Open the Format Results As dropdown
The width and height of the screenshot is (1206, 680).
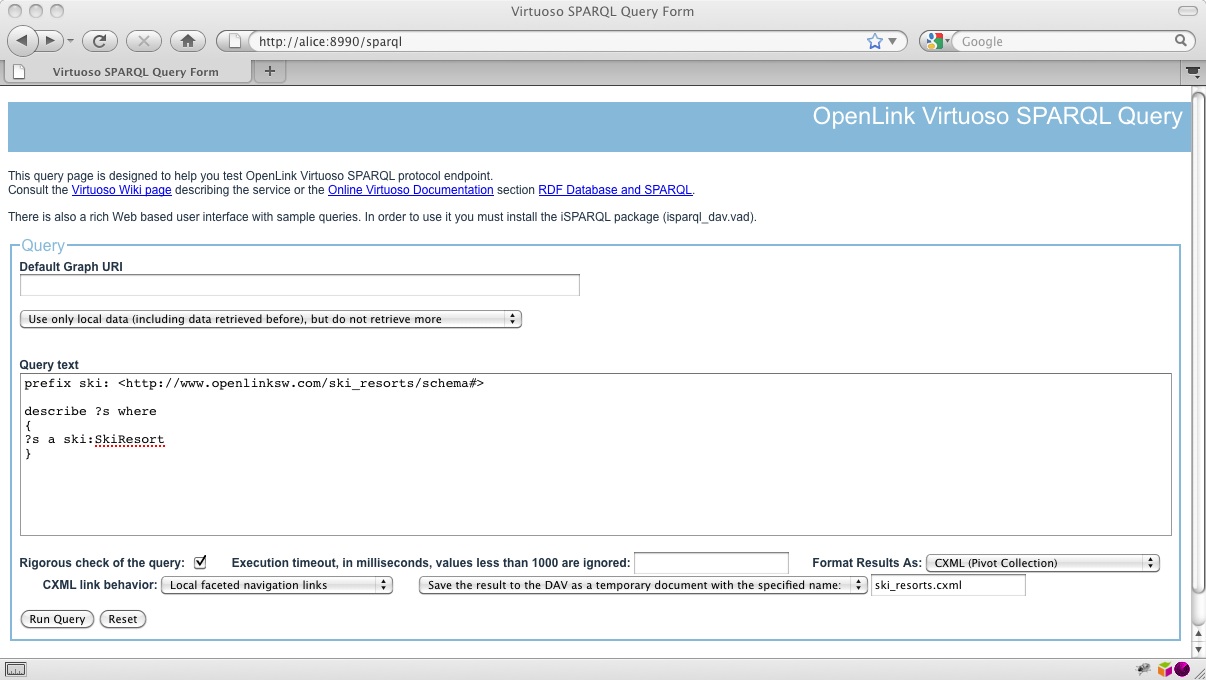click(1043, 563)
